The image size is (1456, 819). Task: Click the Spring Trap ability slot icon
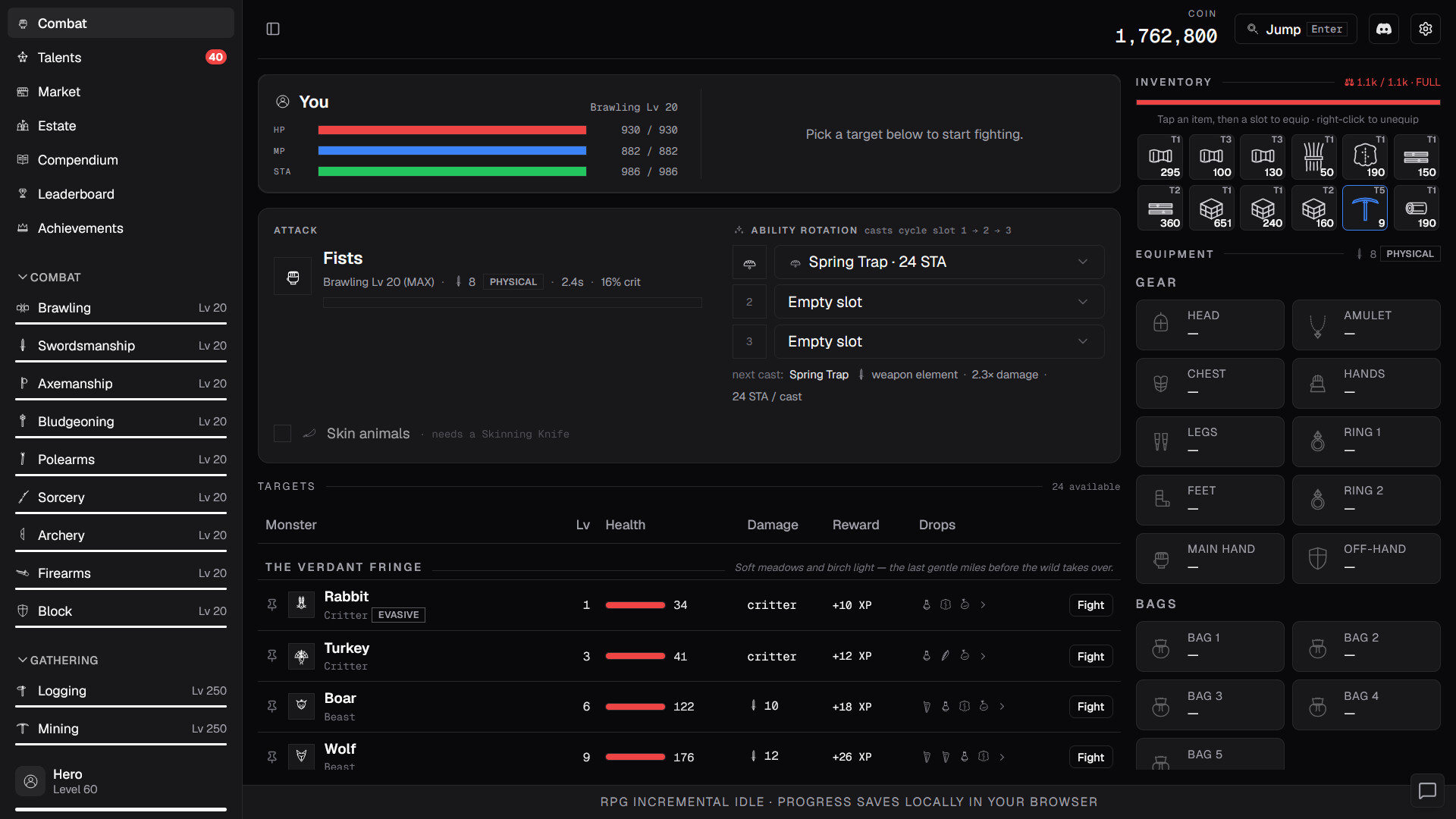[x=749, y=262]
